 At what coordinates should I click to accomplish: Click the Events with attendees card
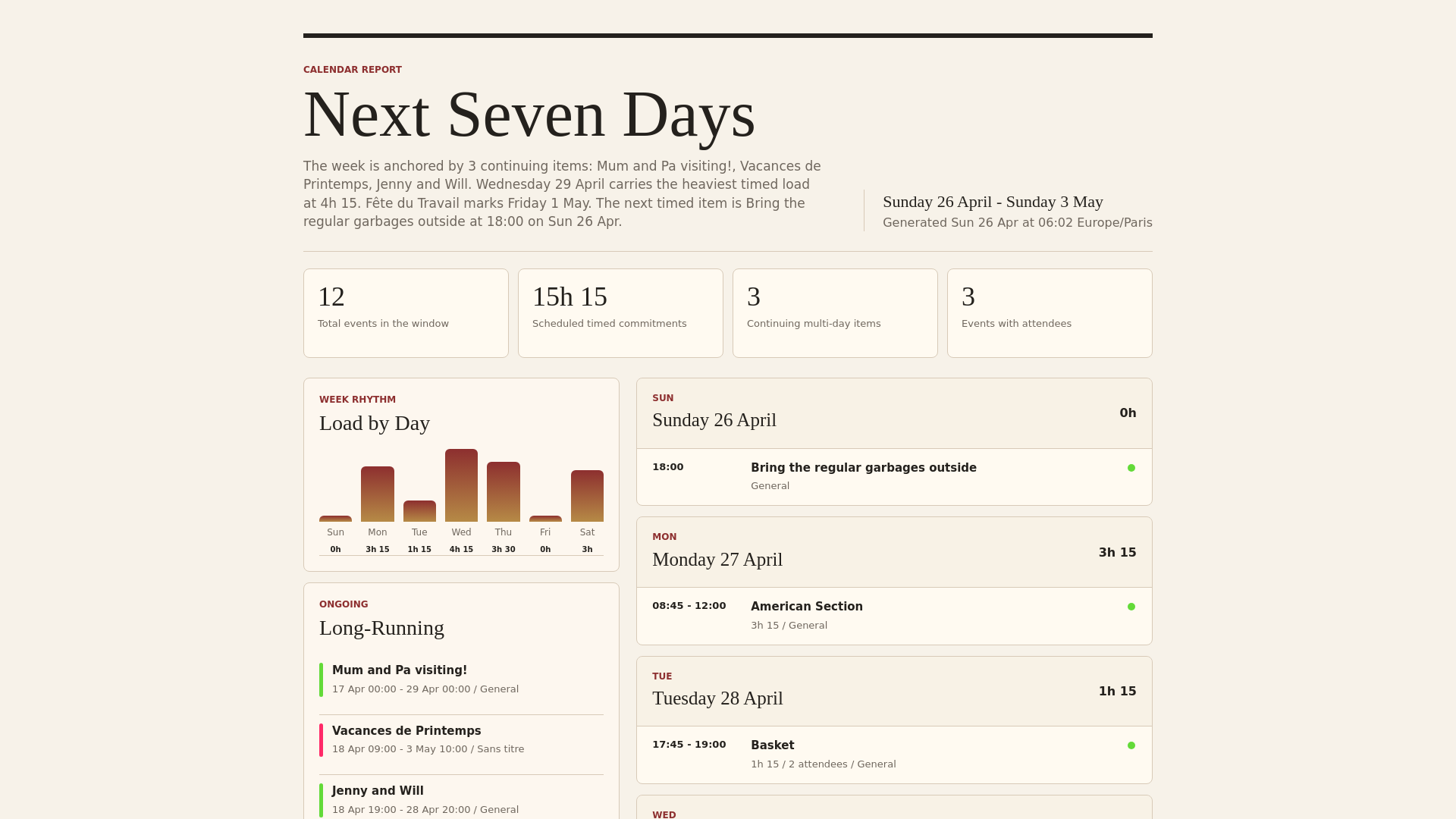[1050, 313]
